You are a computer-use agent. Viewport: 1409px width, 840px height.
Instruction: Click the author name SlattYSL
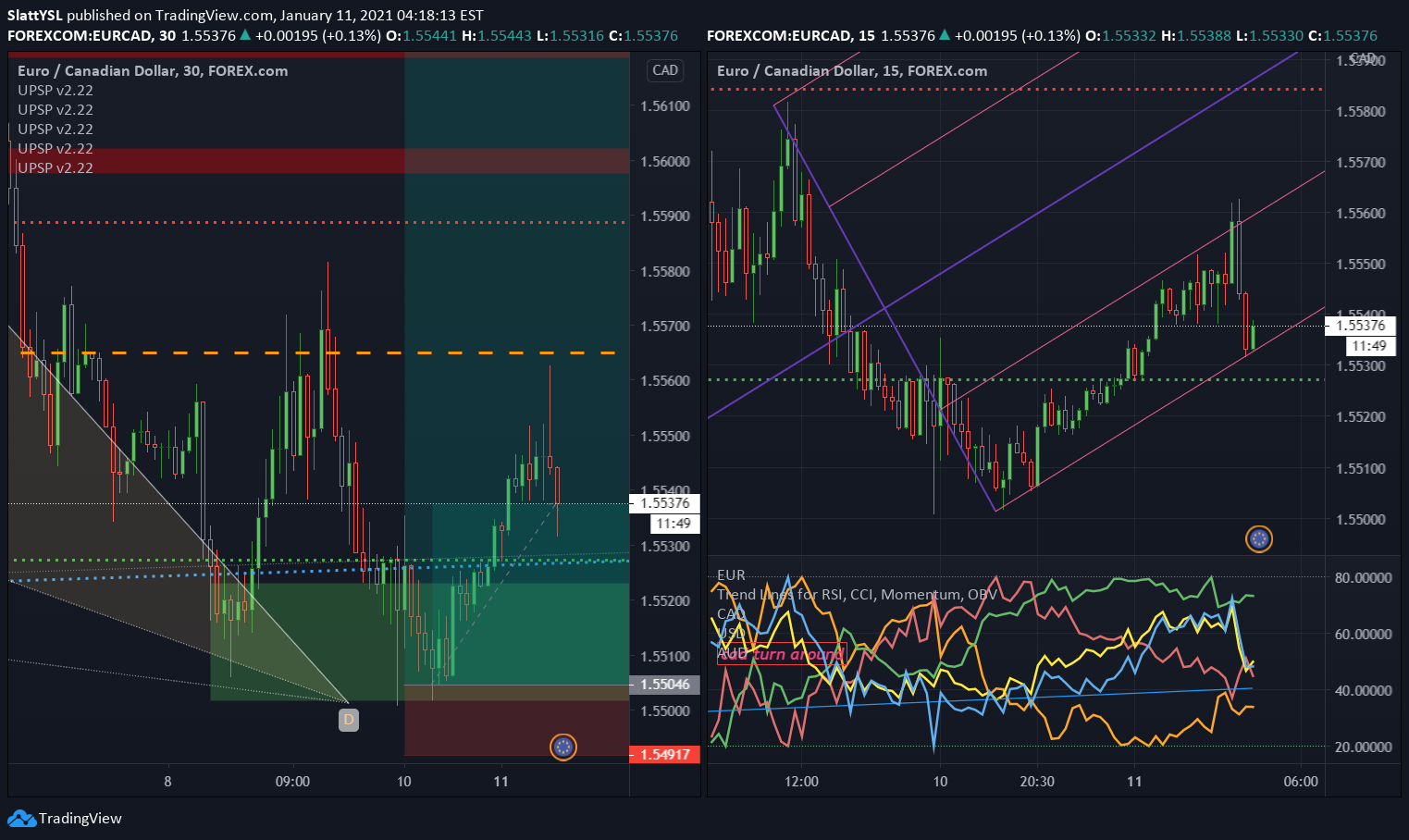coord(34,16)
